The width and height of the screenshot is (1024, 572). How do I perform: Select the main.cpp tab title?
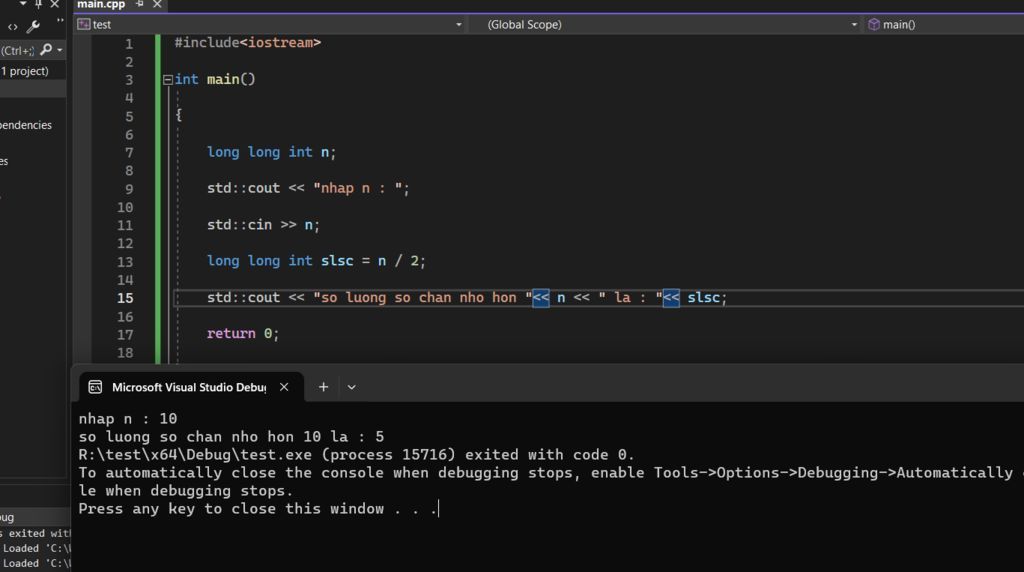point(101,5)
